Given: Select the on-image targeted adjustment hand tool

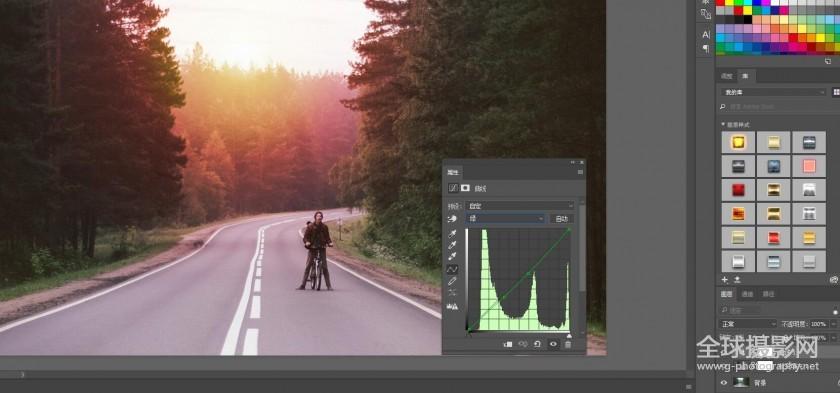Looking at the screenshot, I should point(452,218).
